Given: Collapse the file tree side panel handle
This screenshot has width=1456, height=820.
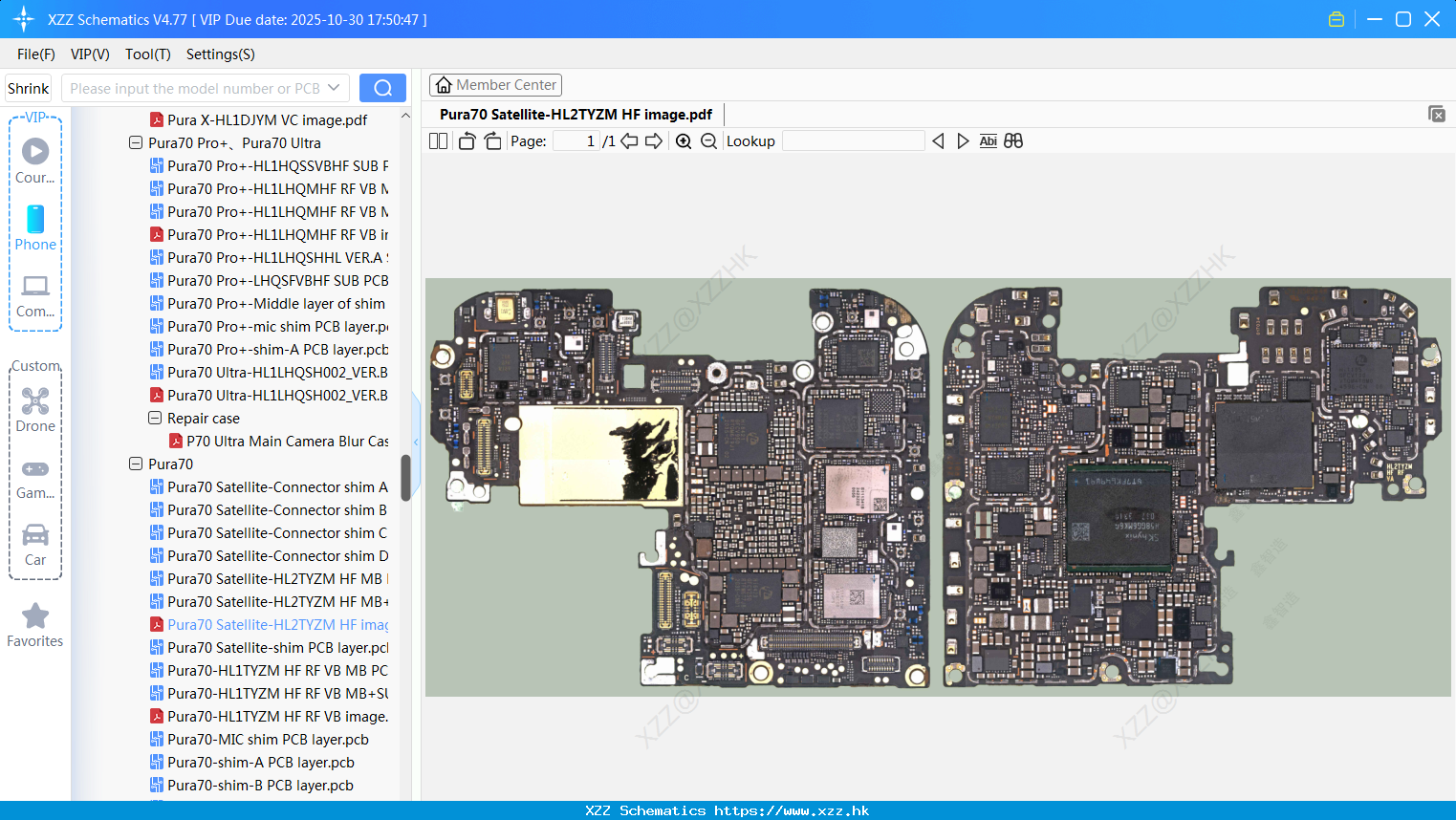Looking at the screenshot, I should [417, 442].
